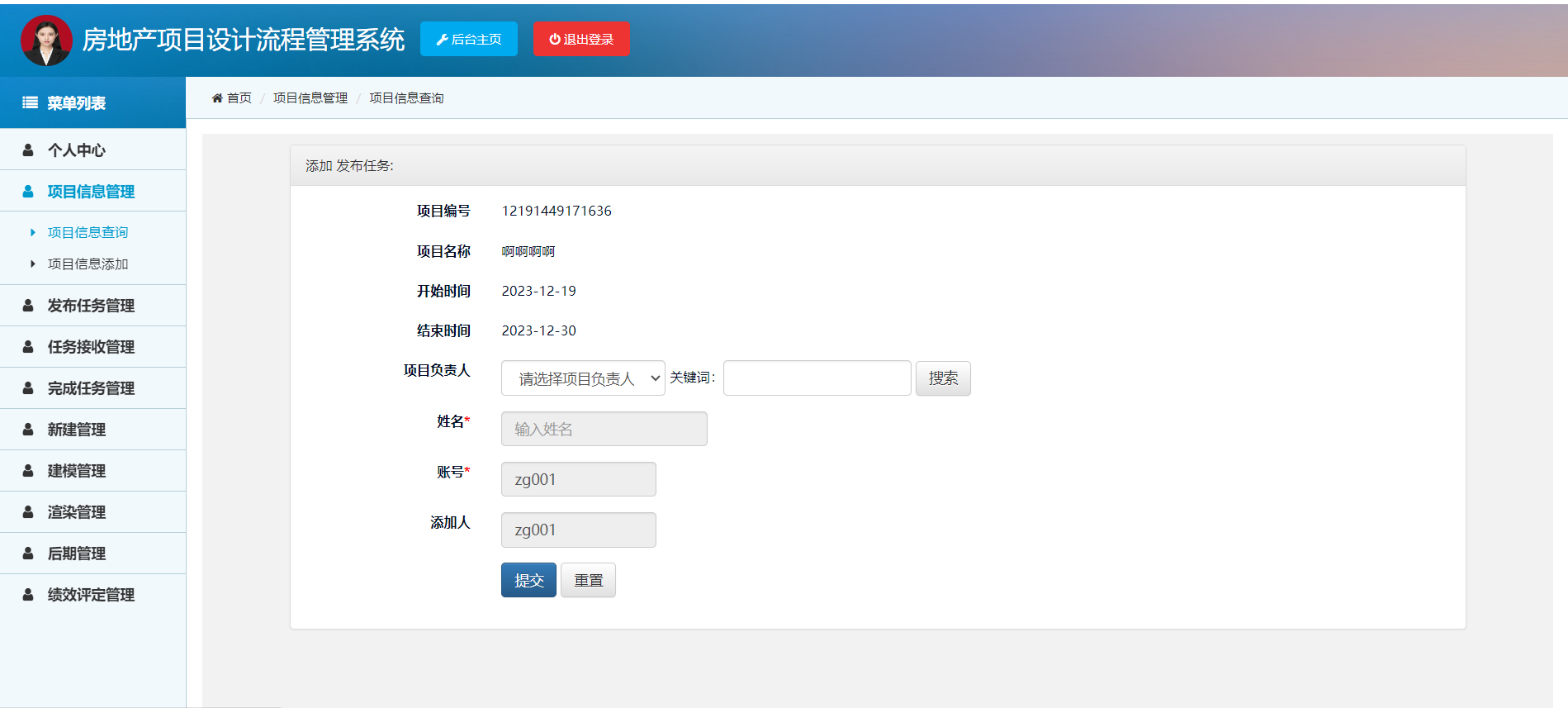
Task: Expand the 发布任务管理 menu
Action: [92, 305]
